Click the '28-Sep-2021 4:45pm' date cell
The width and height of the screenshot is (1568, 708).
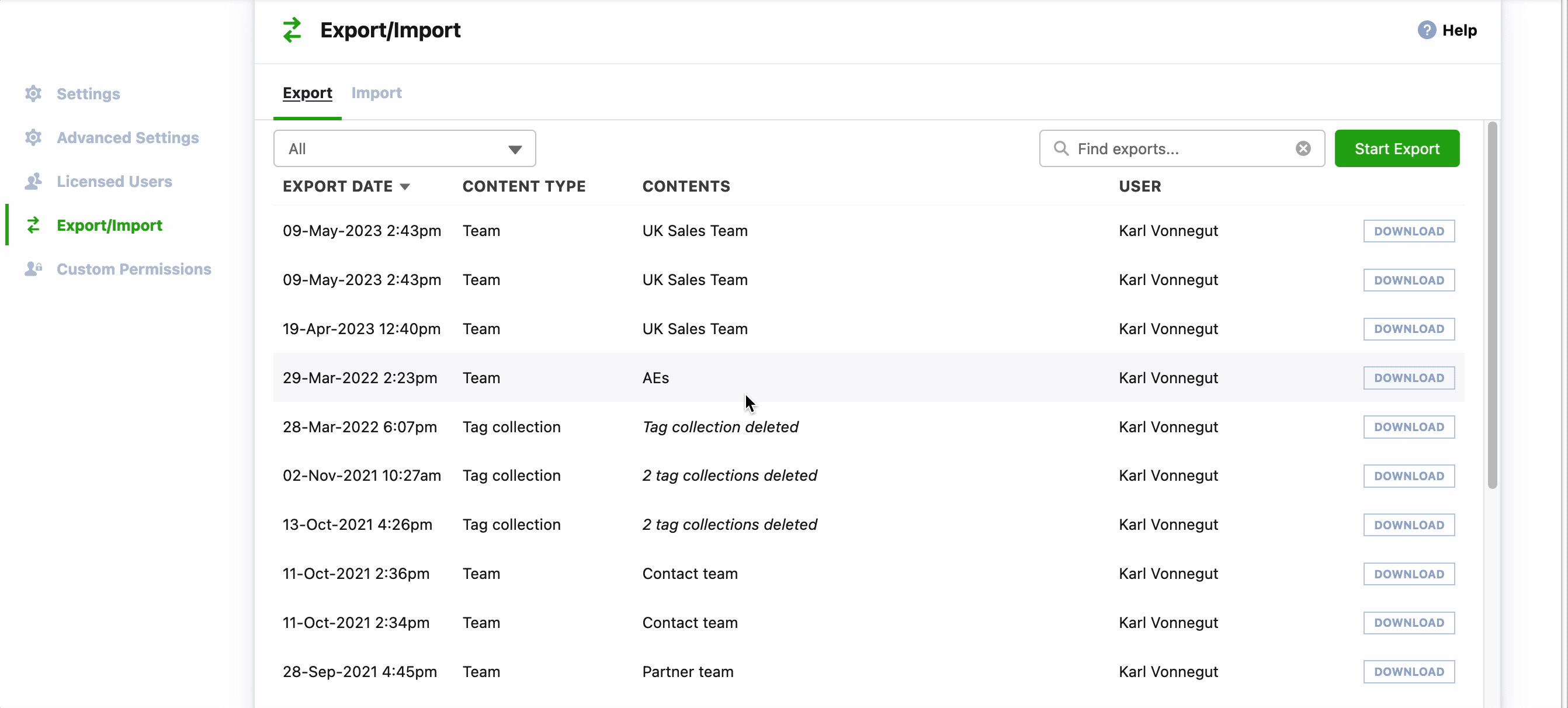(x=360, y=671)
